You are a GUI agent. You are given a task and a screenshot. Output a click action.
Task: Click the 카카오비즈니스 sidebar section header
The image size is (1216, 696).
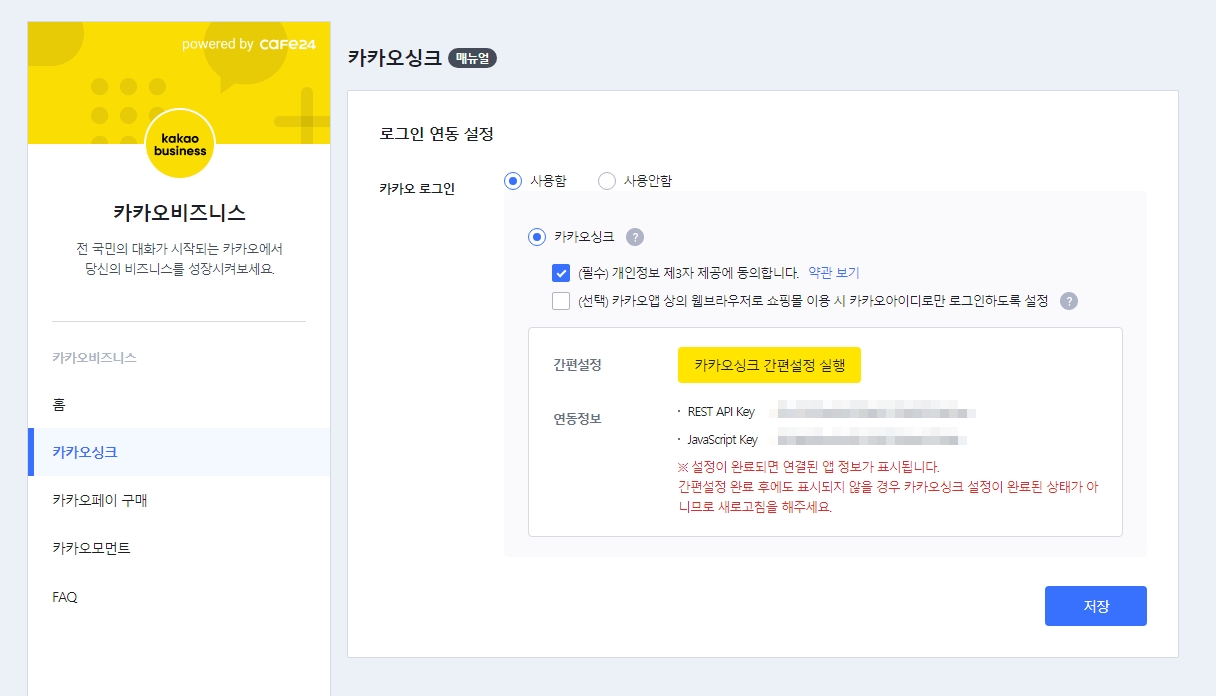(x=94, y=357)
